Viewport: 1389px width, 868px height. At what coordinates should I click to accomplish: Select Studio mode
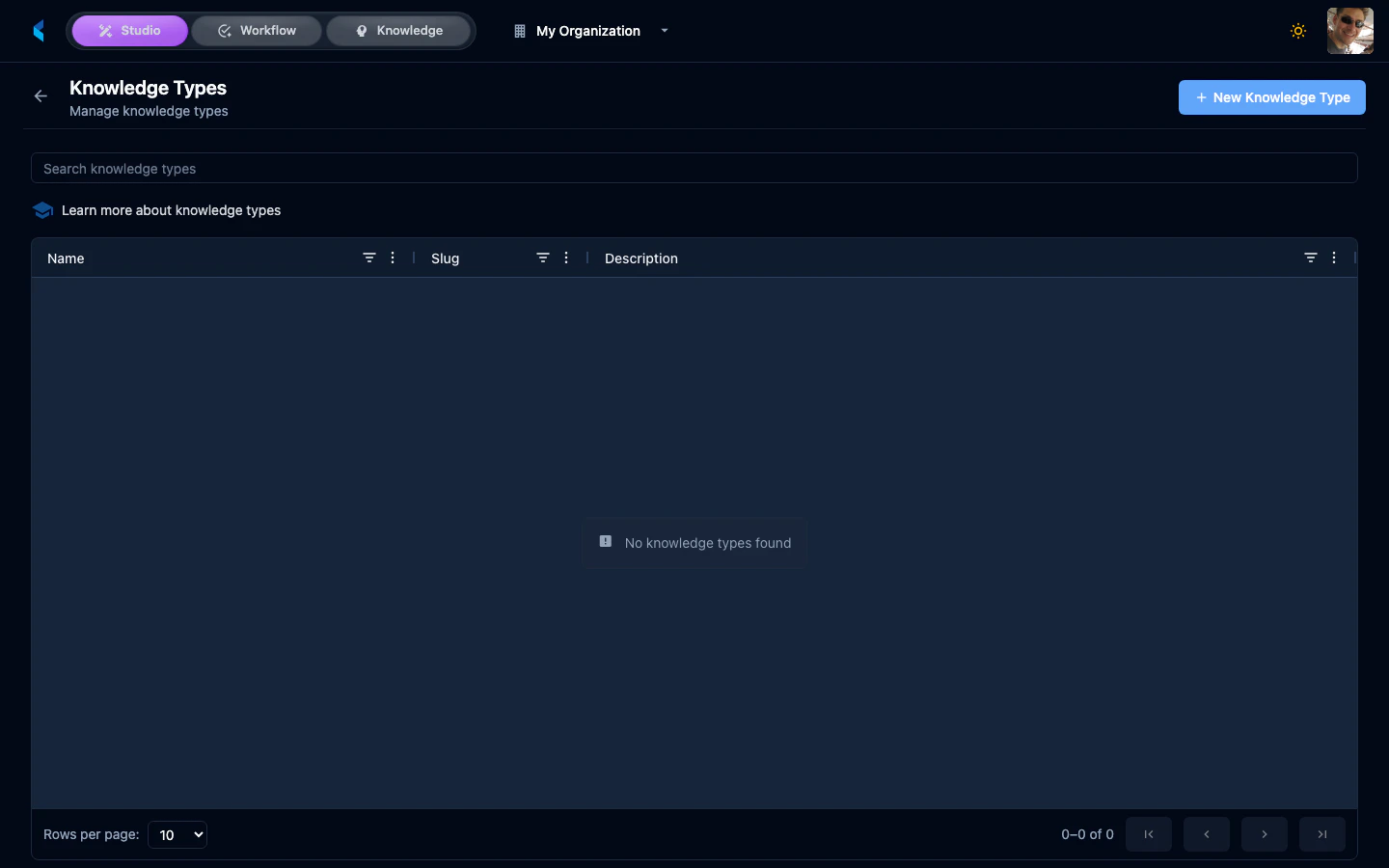pyautogui.click(x=129, y=30)
